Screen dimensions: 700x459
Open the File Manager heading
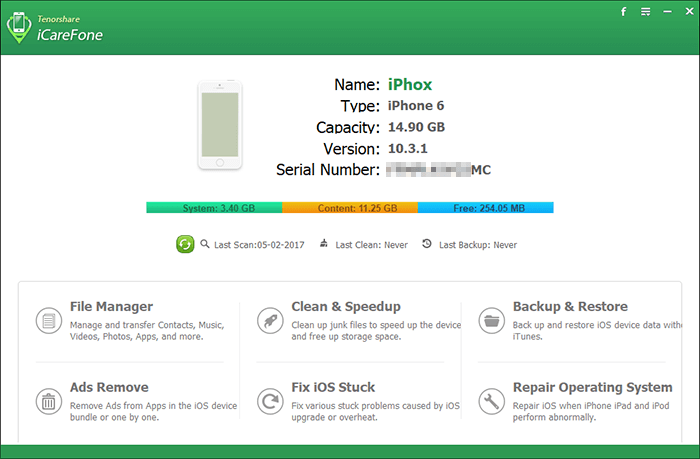pyautogui.click(x=111, y=307)
